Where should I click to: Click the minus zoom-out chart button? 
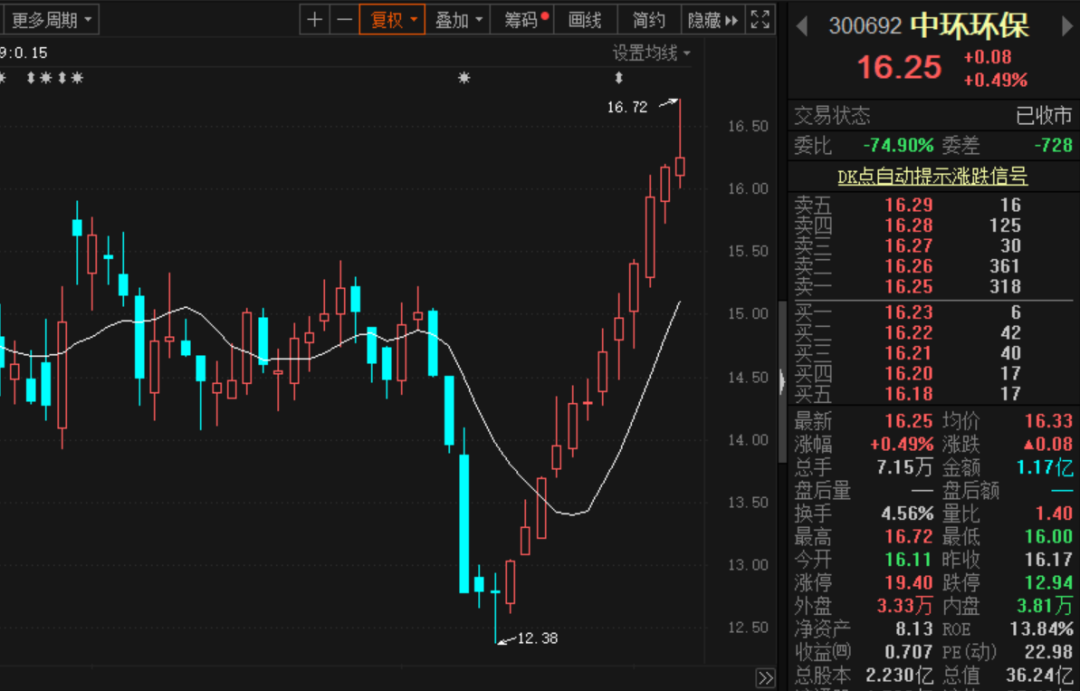click(344, 19)
